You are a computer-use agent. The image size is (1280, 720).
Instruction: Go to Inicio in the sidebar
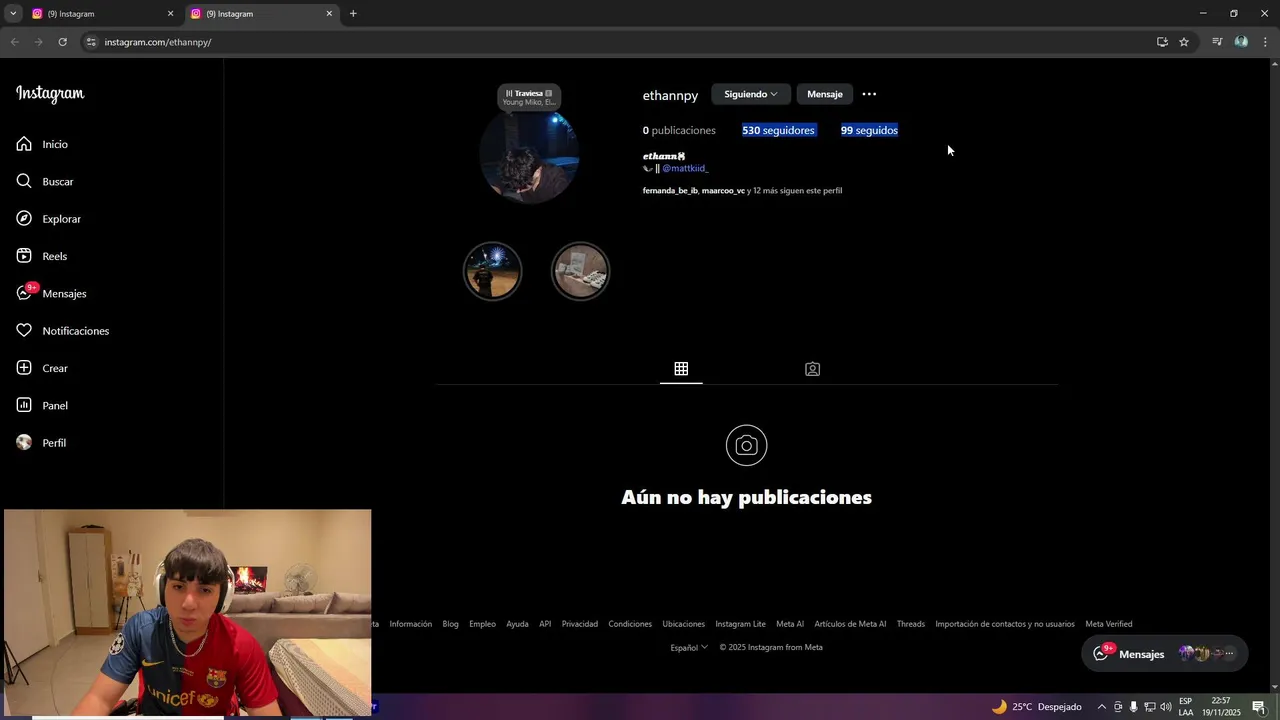(42, 144)
